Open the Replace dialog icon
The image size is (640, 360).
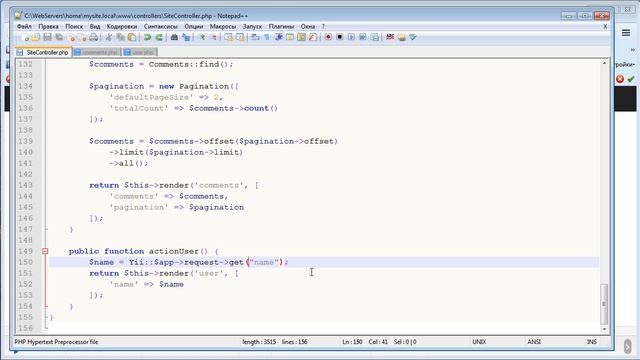point(186,38)
